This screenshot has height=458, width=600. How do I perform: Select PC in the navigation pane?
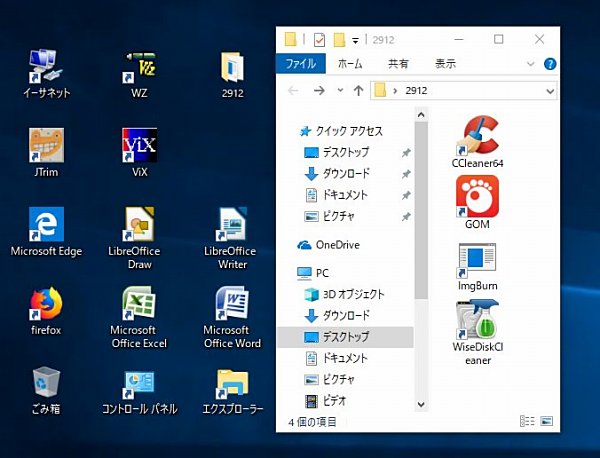tap(313, 273)
